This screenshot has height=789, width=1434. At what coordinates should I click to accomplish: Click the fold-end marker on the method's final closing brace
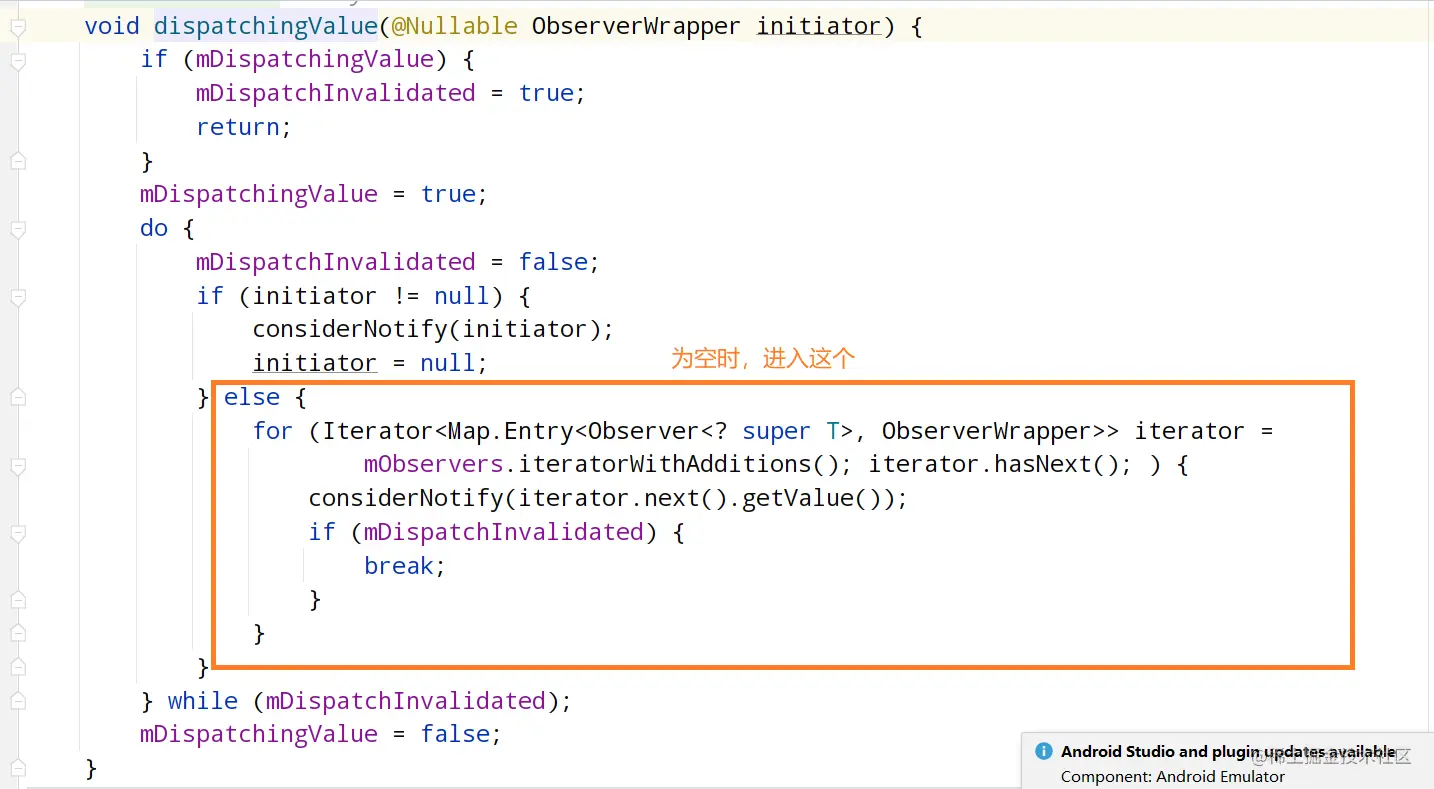point(17,768)
